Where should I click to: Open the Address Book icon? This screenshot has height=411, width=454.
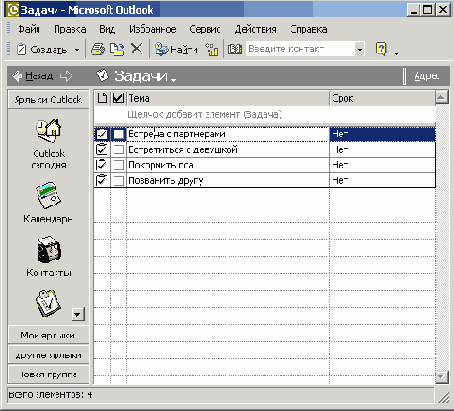[x=235, y=49]
